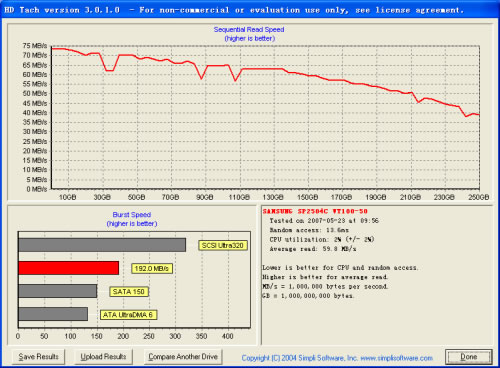The width and height of the screenshot is (500, 368).
Task: Click the ATA UltraDMA 6 label
Action: [128, 315]
